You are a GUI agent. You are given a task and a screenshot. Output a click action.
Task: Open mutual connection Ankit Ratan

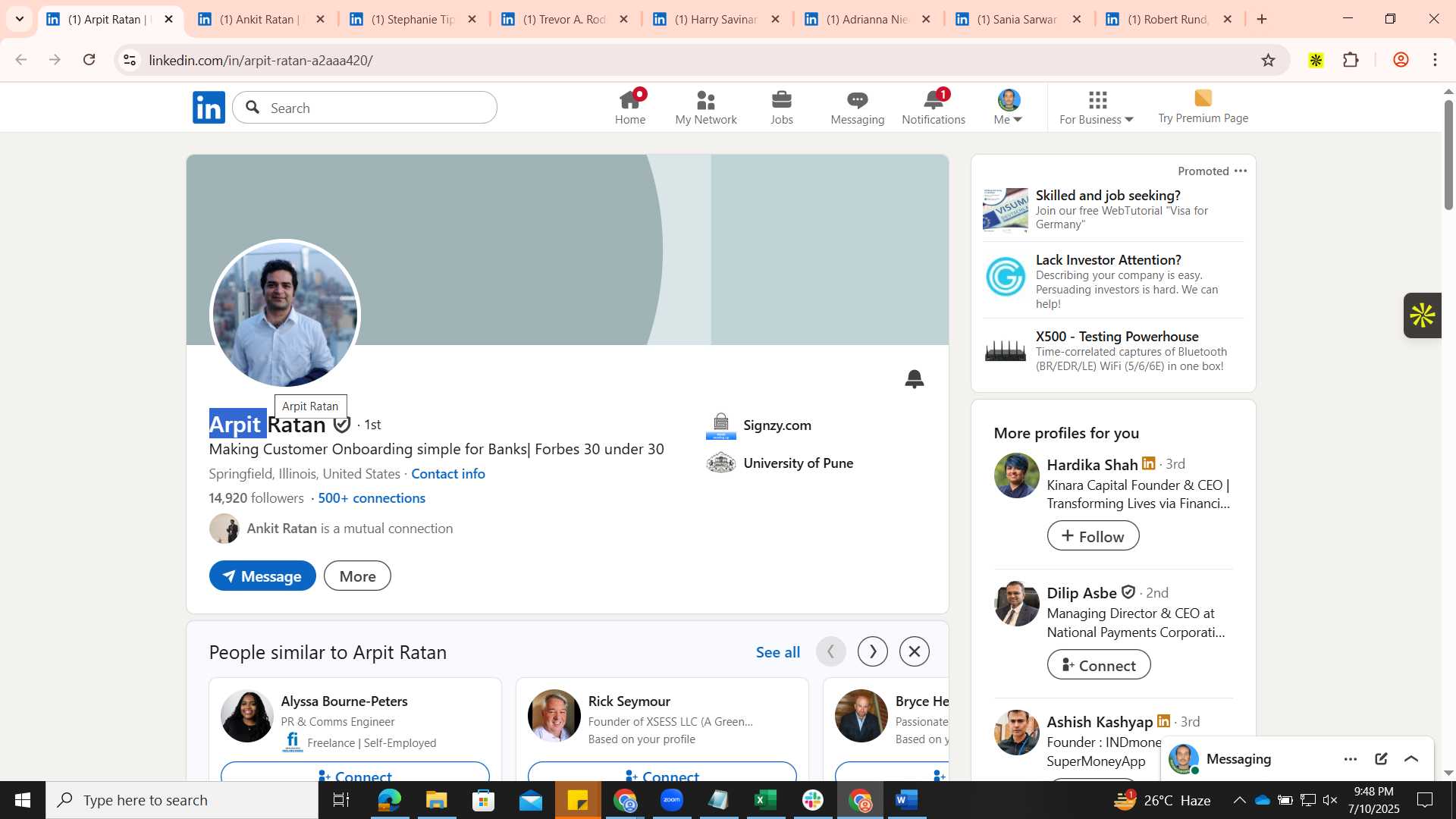(x=331, y=529)
